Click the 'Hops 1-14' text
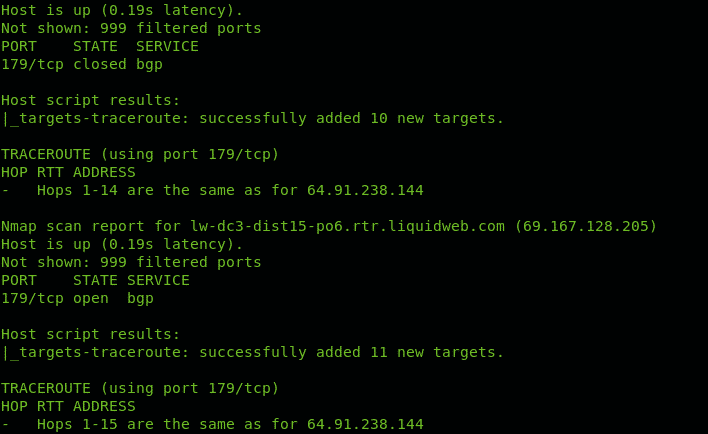 point(77,191)
